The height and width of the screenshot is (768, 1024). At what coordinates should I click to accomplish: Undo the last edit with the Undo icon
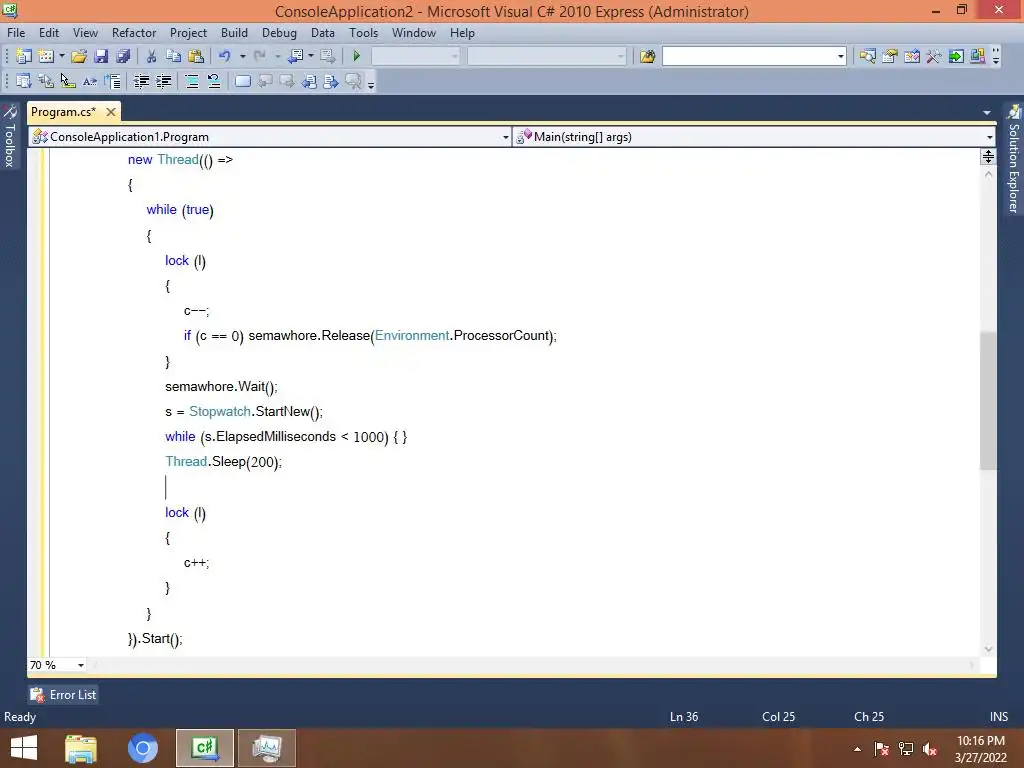coord(225,56)
